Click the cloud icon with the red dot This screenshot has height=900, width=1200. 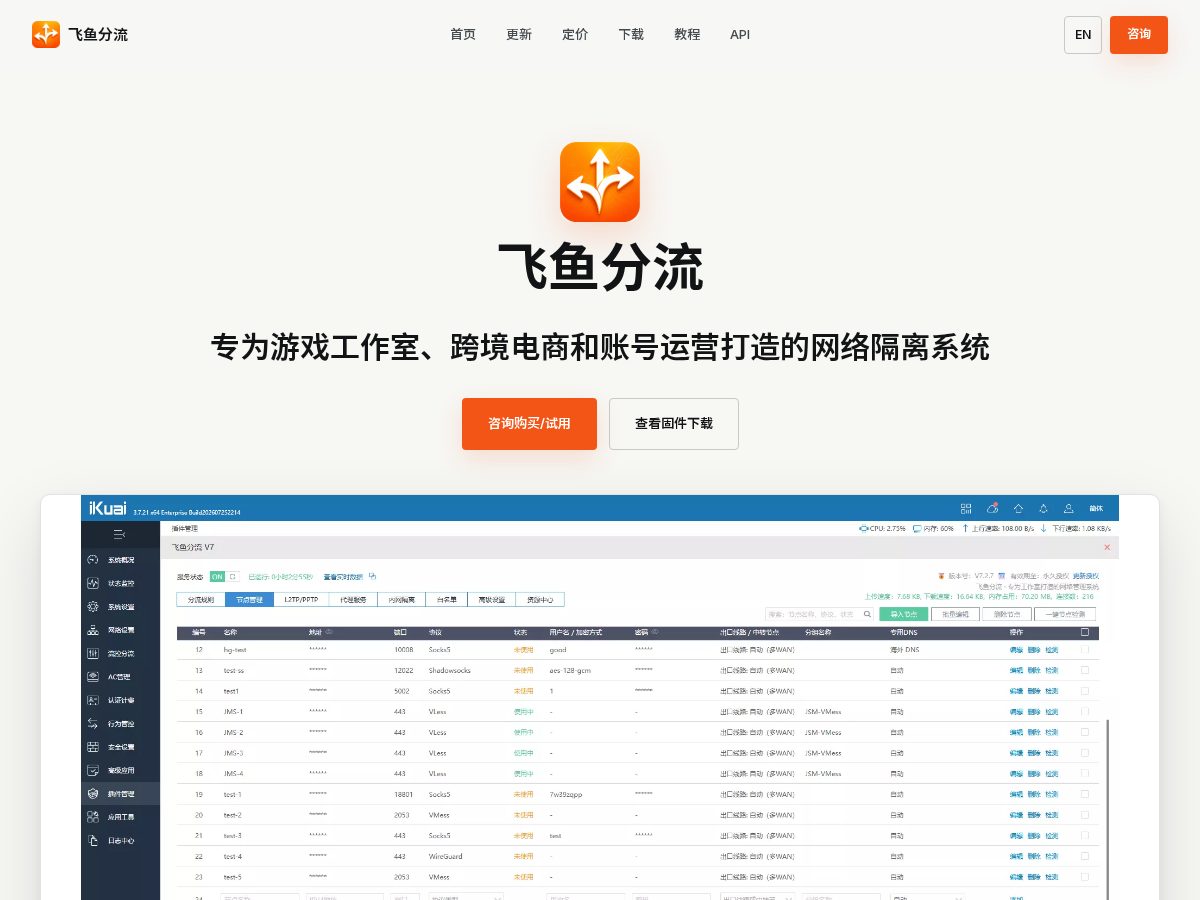(992, 508)
